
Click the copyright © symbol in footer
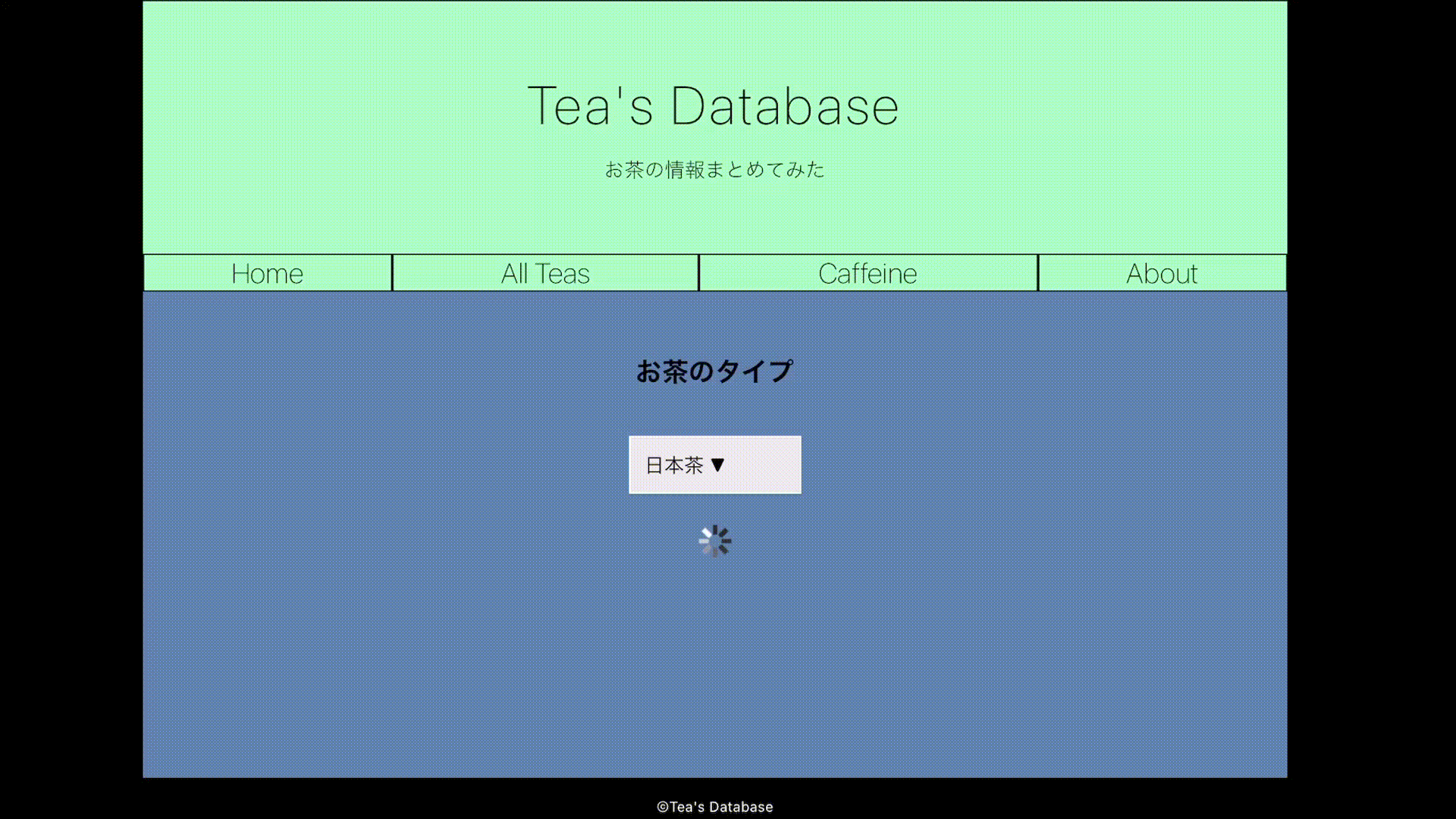[x=662, y=808]
